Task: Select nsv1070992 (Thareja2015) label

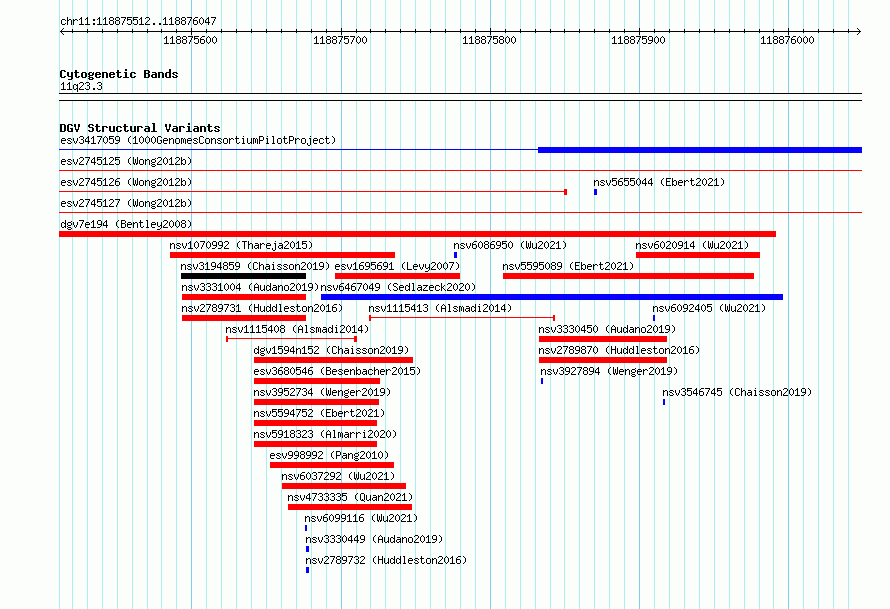Action: [241, 245]
